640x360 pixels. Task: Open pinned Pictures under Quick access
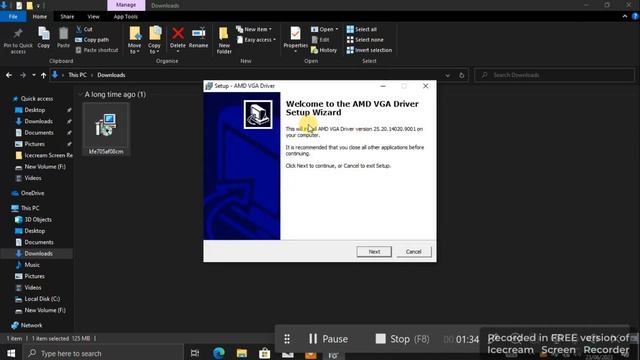tap(34, 144)
